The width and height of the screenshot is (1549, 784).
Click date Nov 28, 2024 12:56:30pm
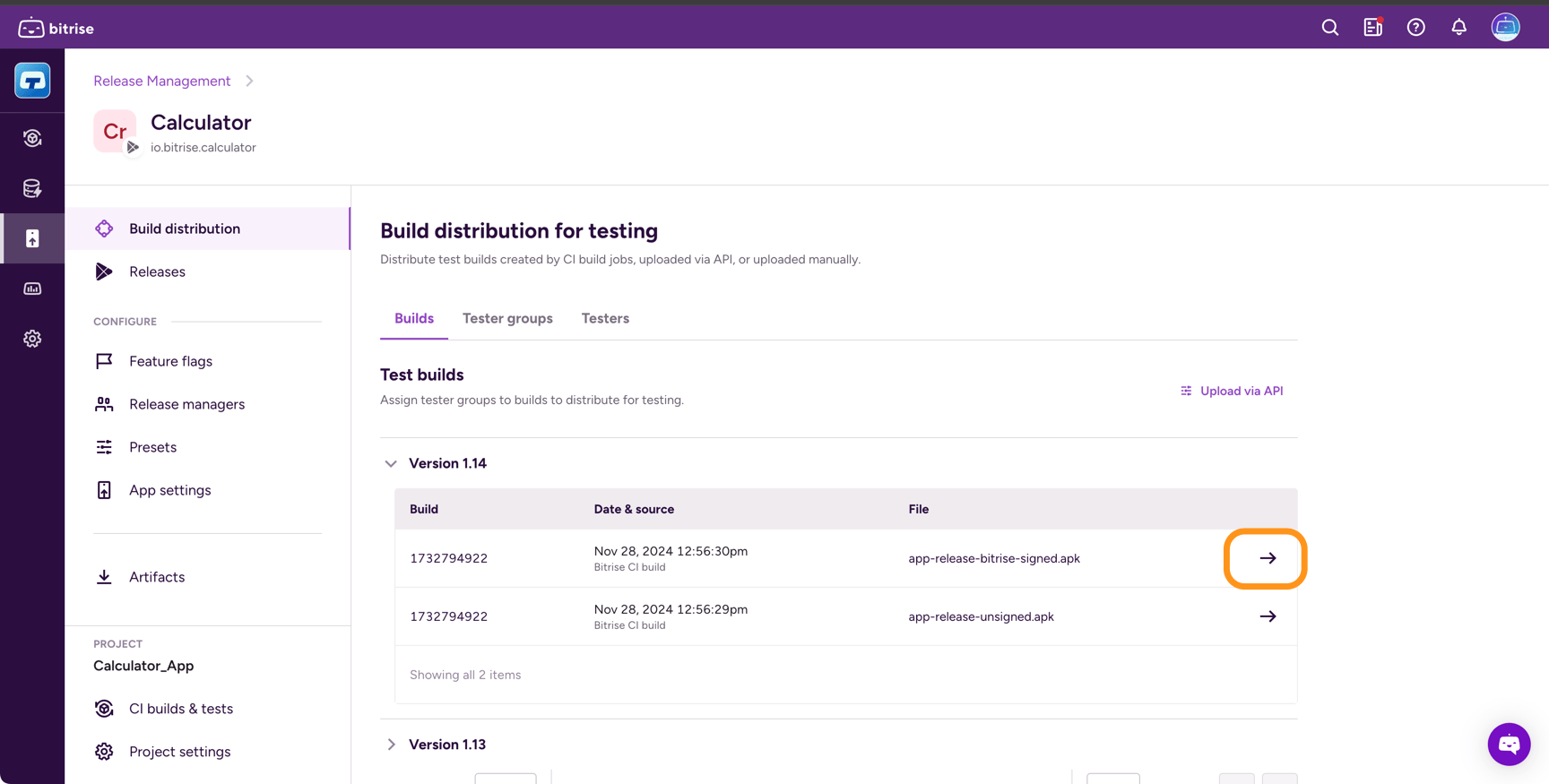pyautogui.click(x=671, y=551)
